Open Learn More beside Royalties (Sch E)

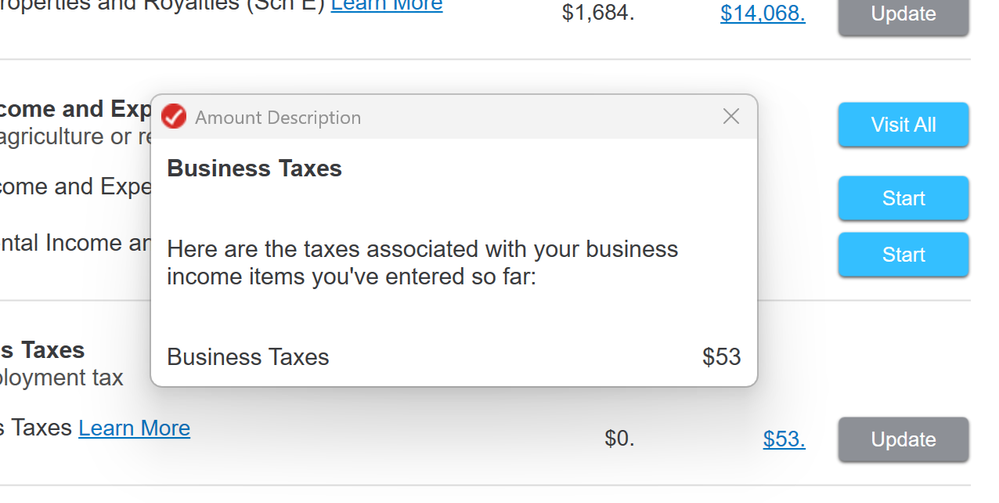pyautogui.click(x=386, y=6)
